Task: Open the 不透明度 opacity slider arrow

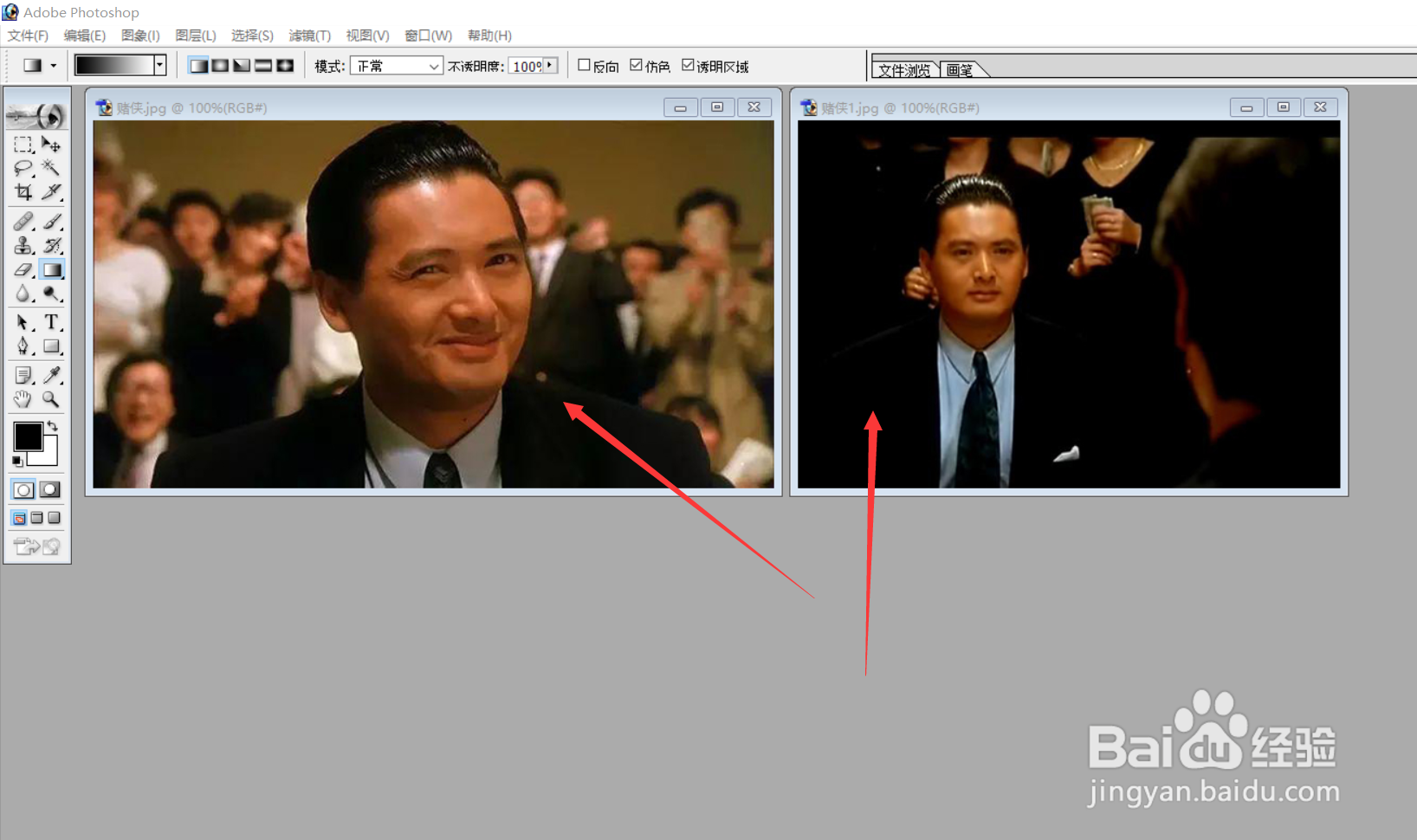Action: coord(550,66)
